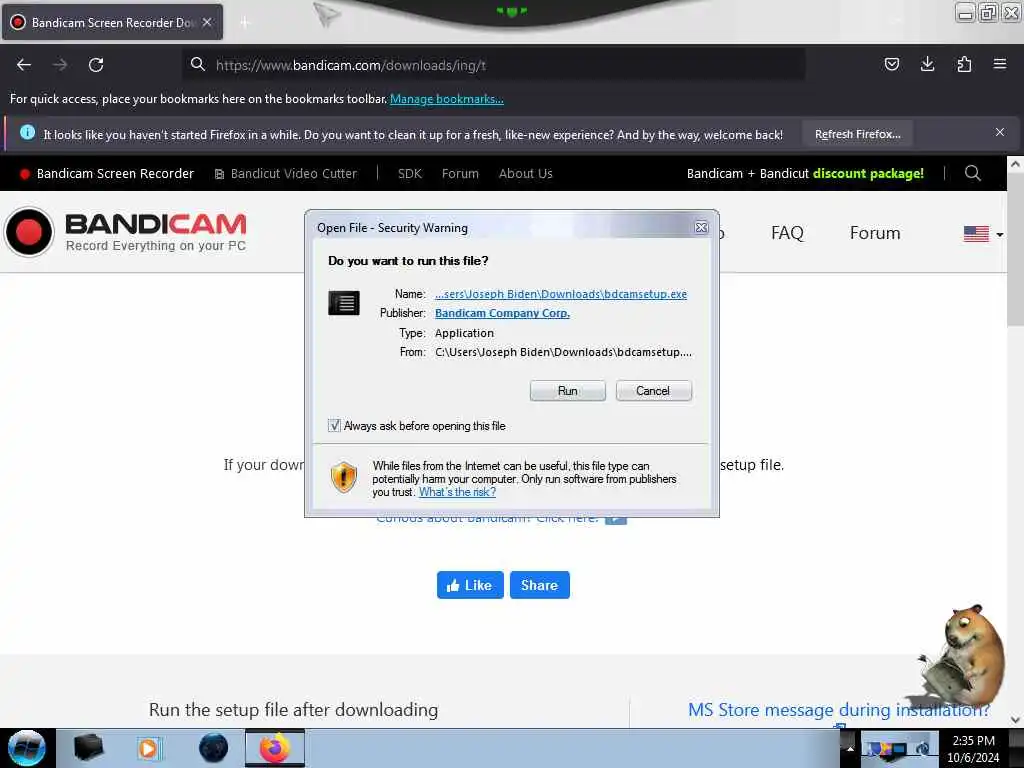The width and height of the screenshot is (1024, 768).
Task: Open Forum in black navigation bar
Action: point(460,174)
